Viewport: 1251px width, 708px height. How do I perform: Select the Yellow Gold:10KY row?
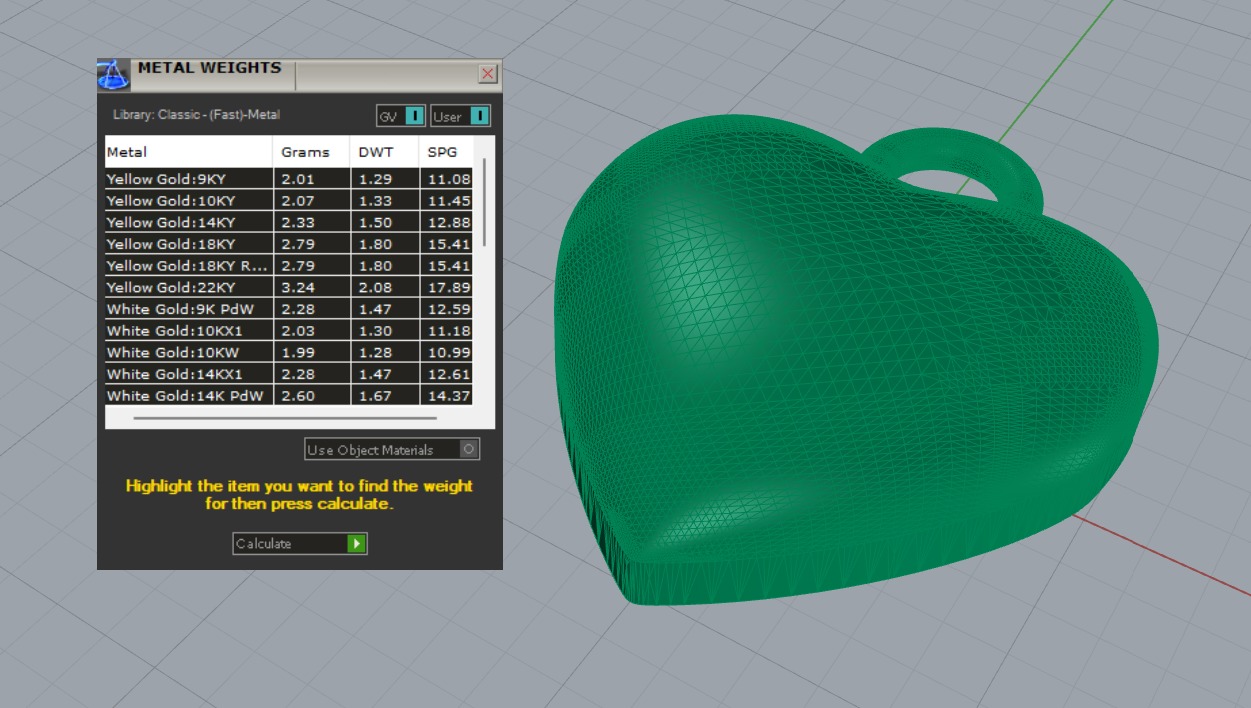click(x=288, y=200)
